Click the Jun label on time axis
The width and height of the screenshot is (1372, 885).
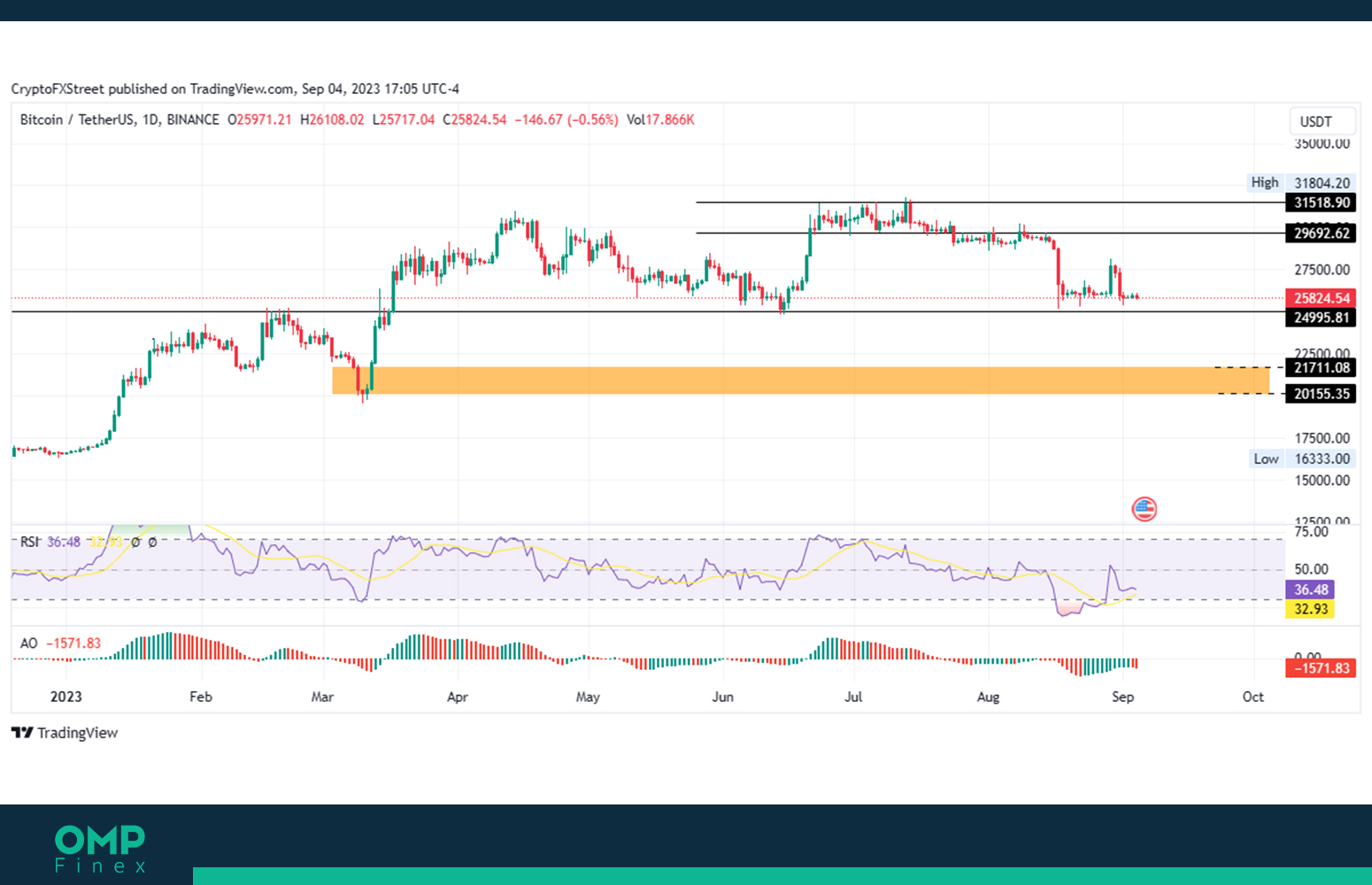[722, 696]
